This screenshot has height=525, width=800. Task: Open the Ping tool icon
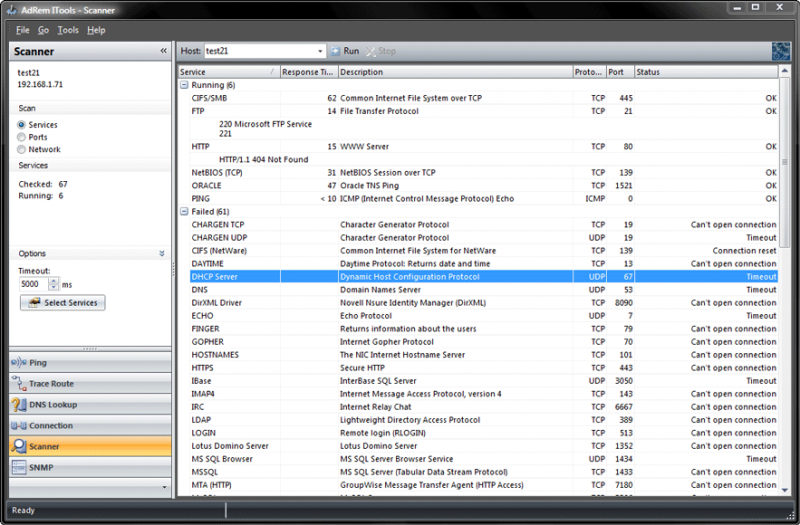coord(18,363)
